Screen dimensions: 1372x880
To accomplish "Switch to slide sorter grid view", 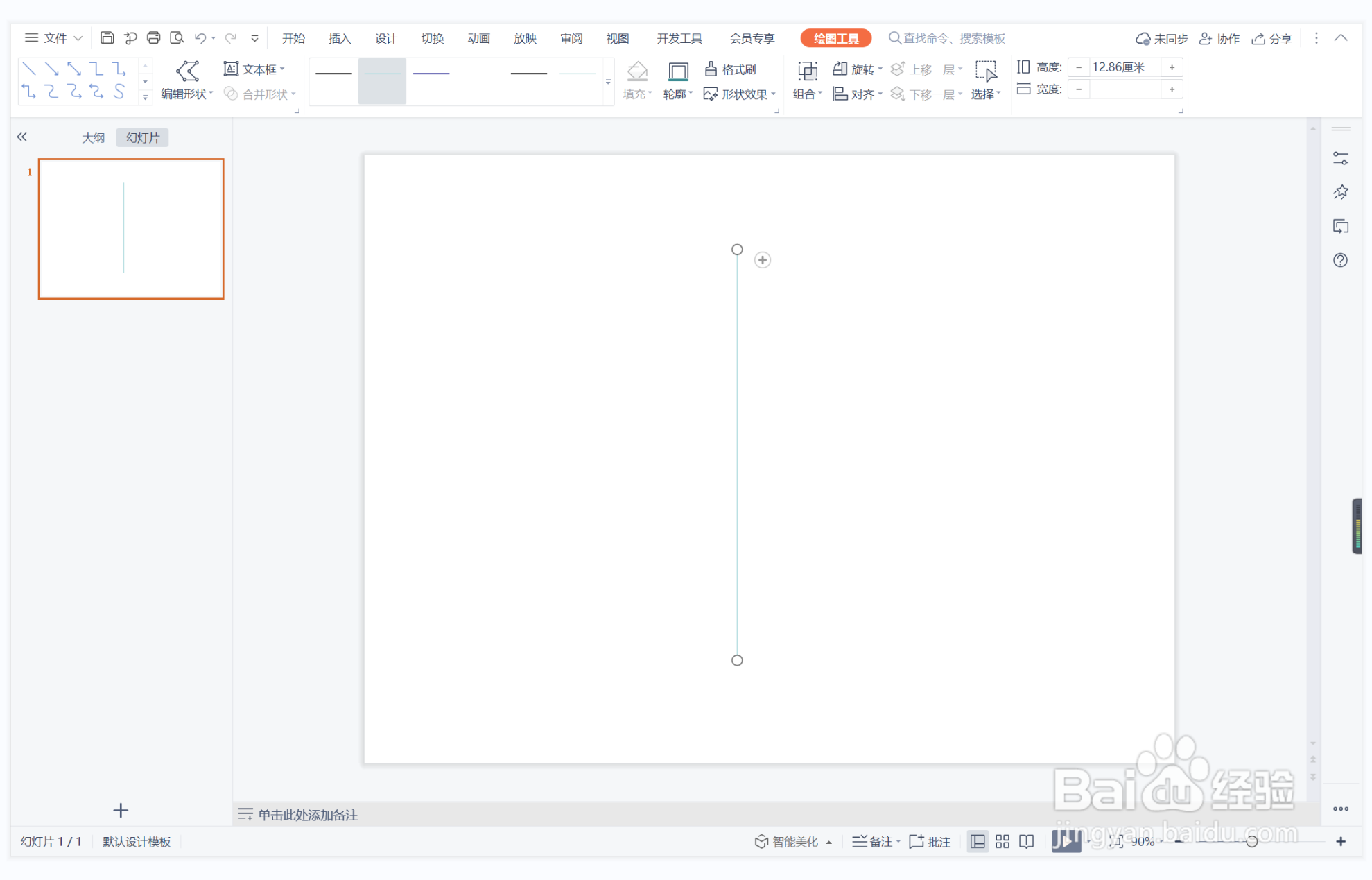I will point(1002,841).
